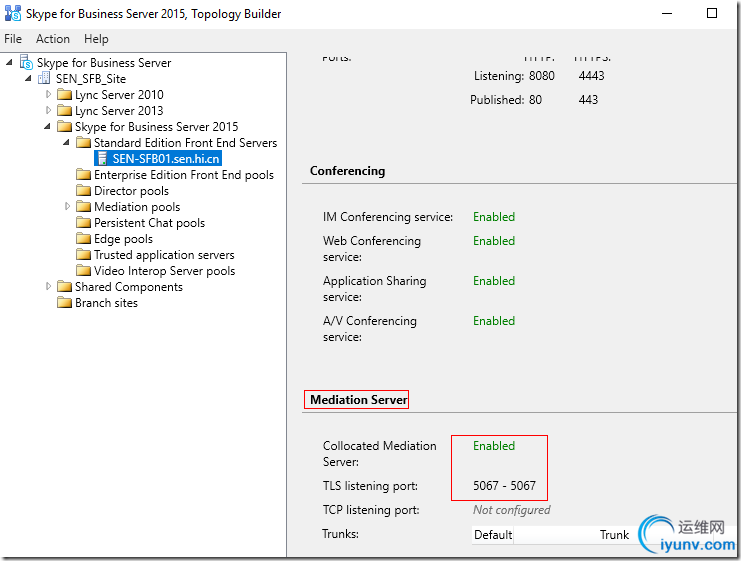Image resolution: width=741 pixels, height=561 pixels.
Task: Click the Standard Edition Front End Servers folder icon
Action: click(83, 143)
